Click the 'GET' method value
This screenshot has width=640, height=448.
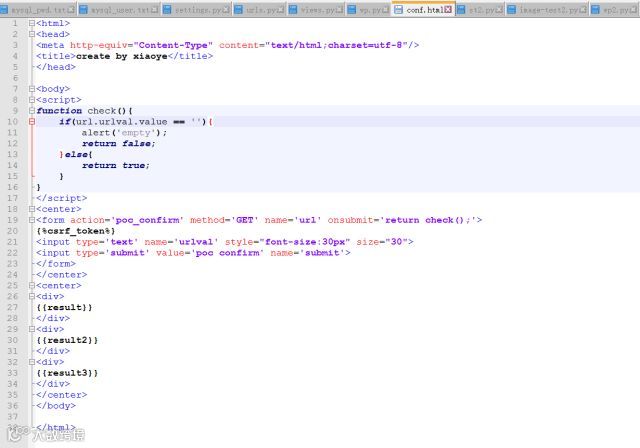[244, 220]
